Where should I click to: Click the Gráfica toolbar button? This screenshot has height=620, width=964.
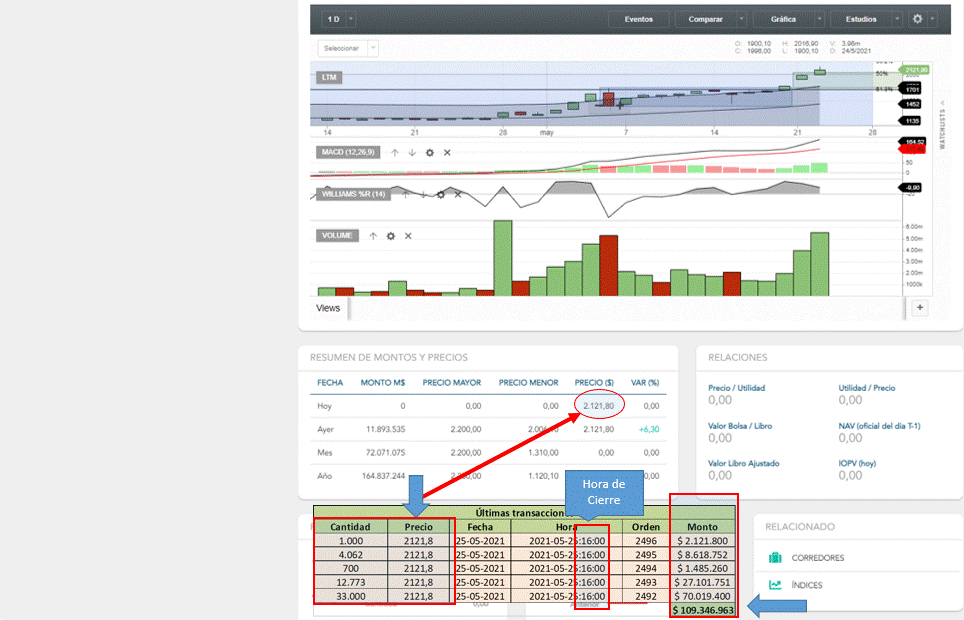point(783,19)
